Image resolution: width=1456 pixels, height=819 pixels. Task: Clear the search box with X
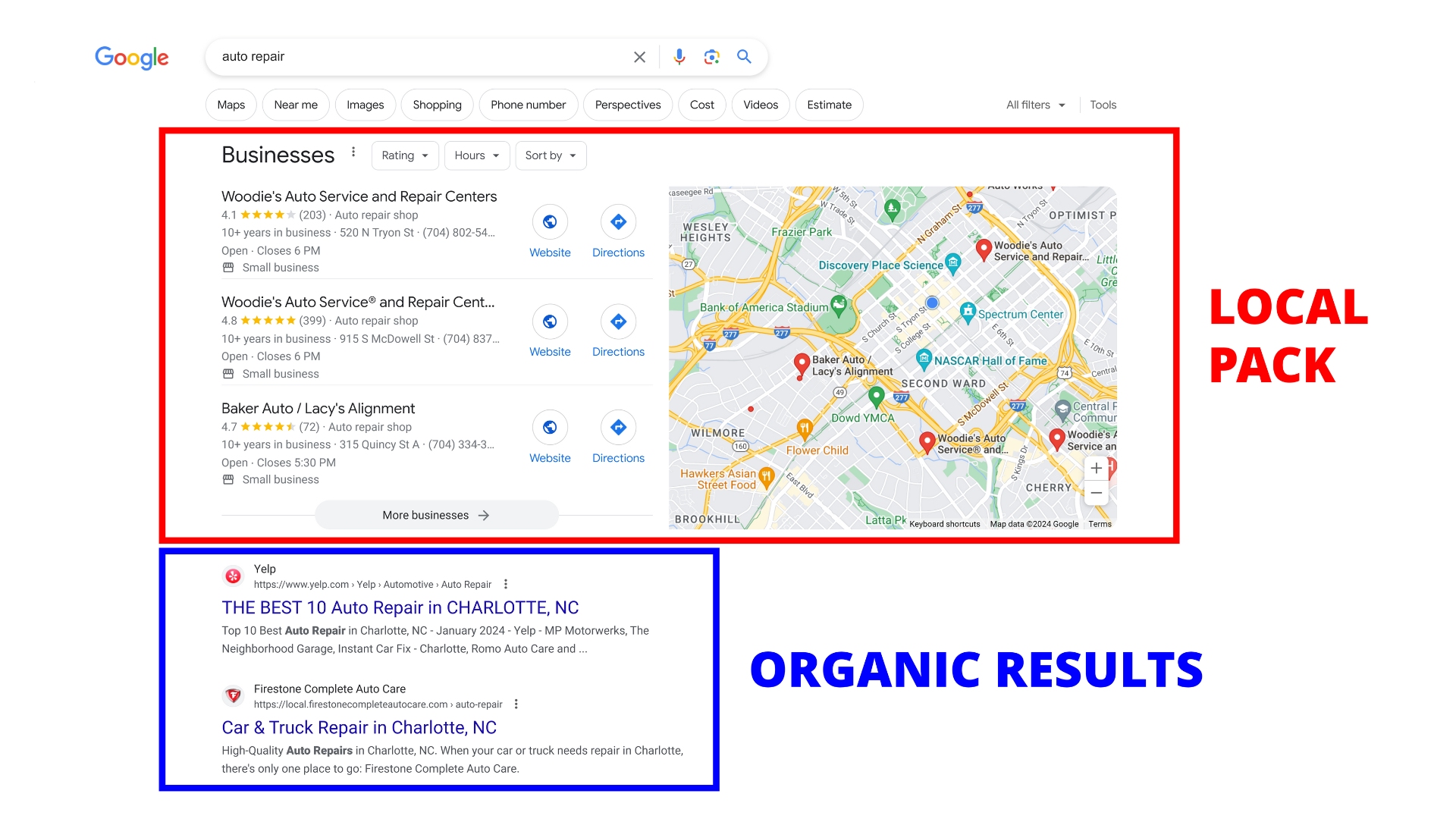[639, 57]
